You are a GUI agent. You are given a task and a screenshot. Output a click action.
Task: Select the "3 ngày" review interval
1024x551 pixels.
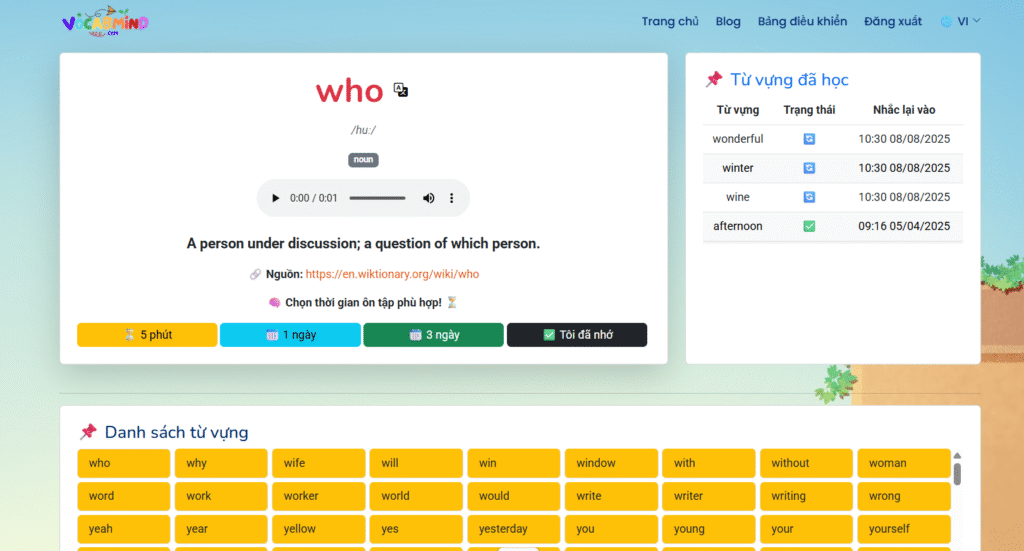[x=434, y=335]
